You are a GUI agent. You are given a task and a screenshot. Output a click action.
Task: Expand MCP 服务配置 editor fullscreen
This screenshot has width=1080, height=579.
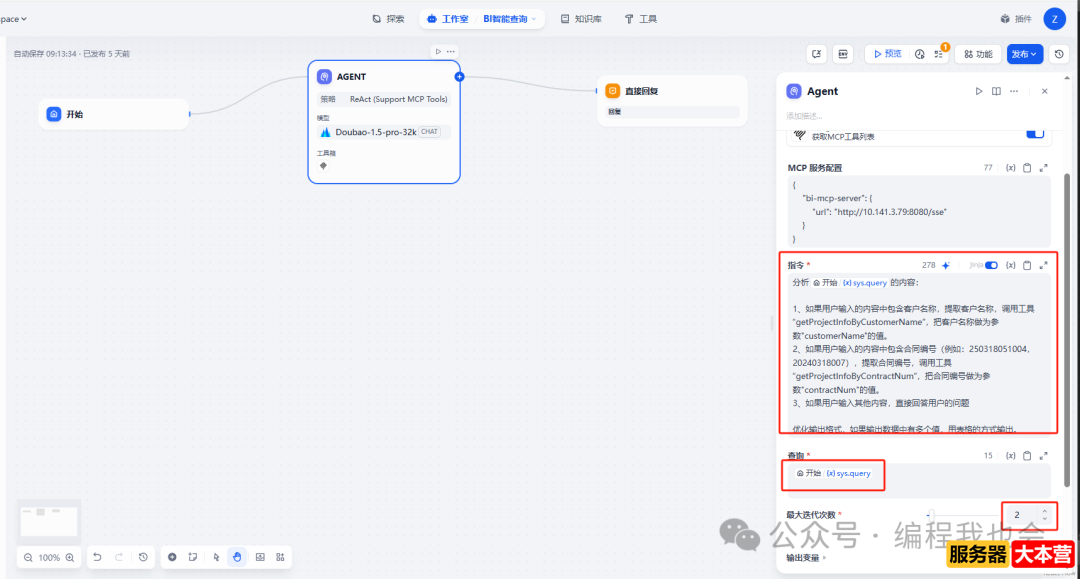(1043, 168)
